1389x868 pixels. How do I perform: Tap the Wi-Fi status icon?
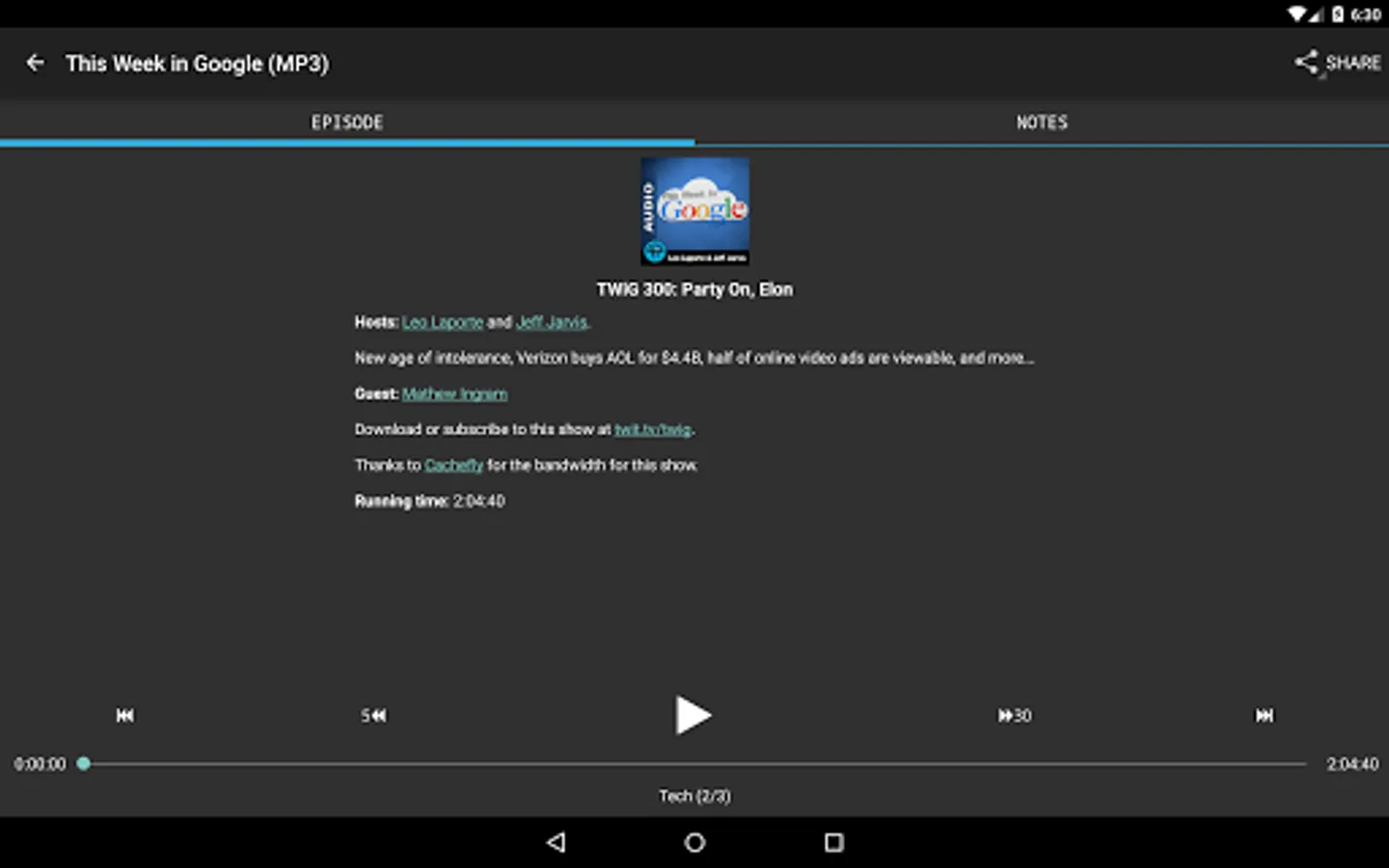pos(1297,14)
